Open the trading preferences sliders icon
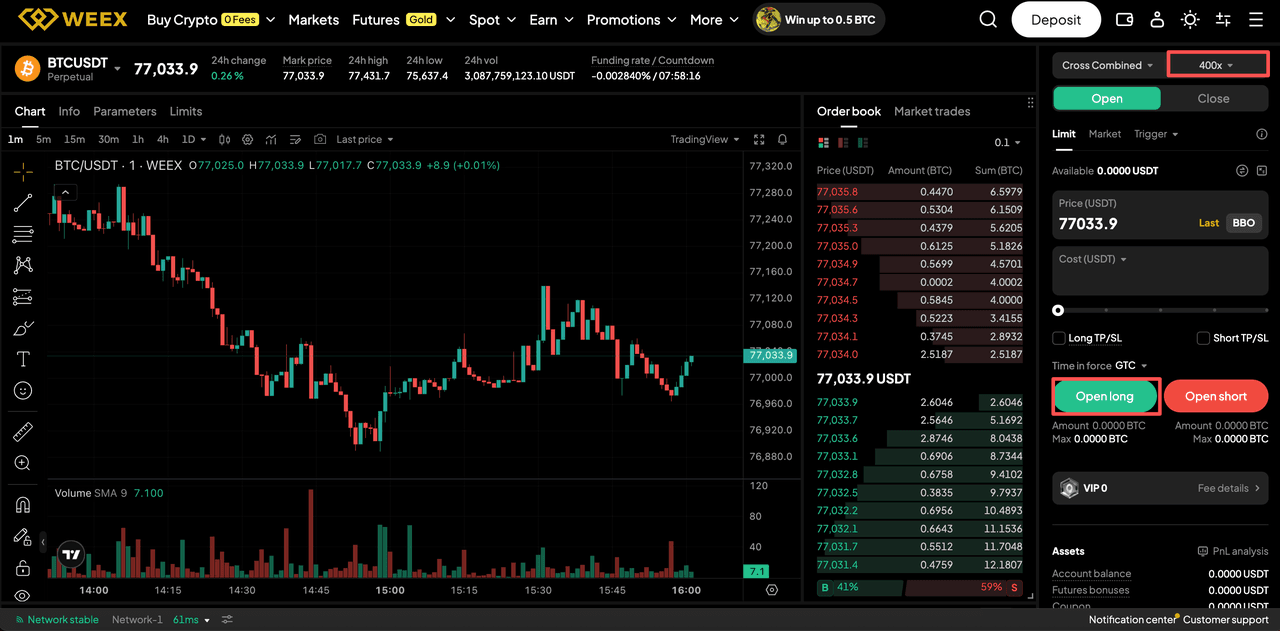 click(1223, 19)
